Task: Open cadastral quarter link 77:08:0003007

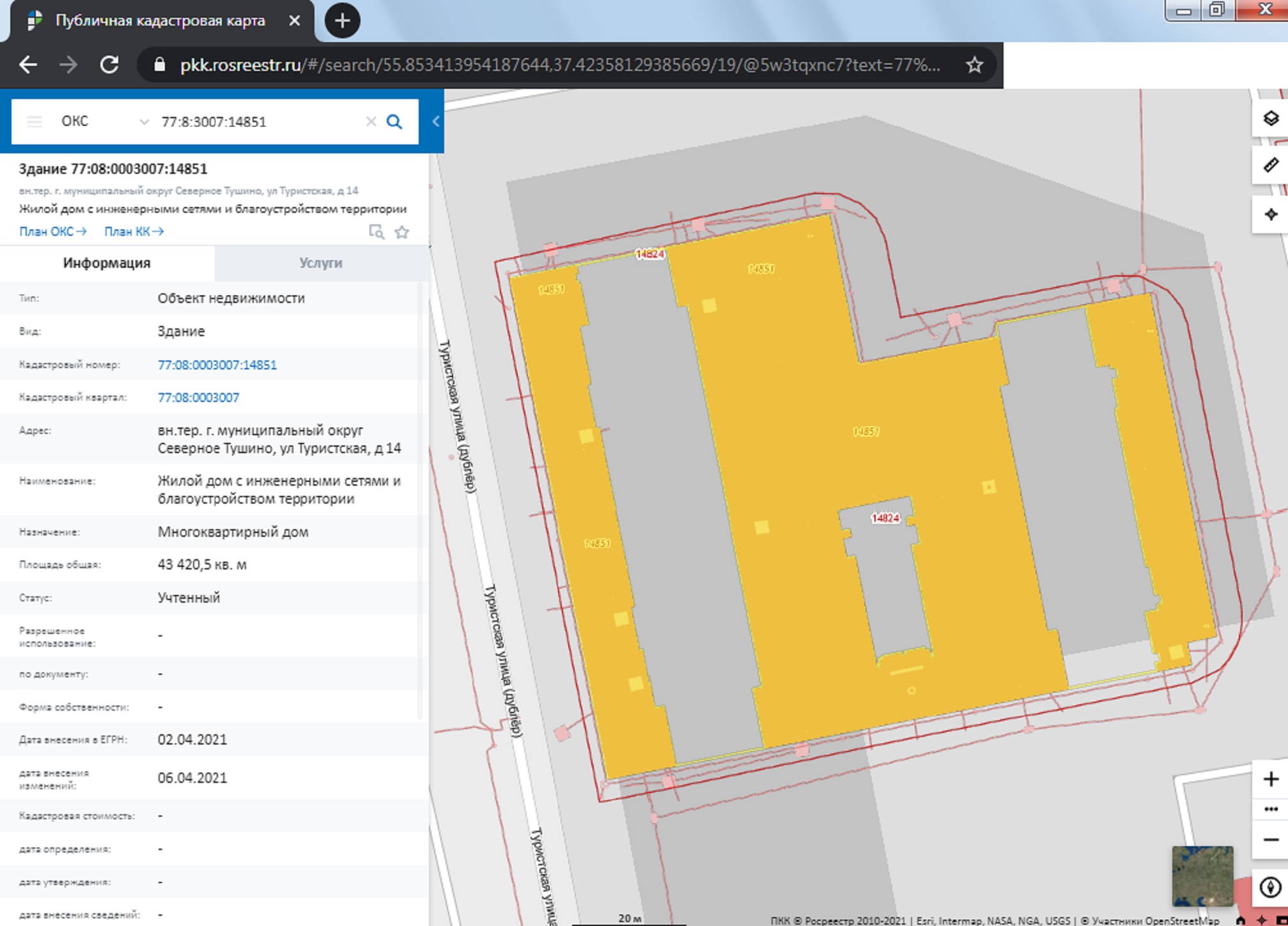Action: pyautogui.click(x=198, y=397)
